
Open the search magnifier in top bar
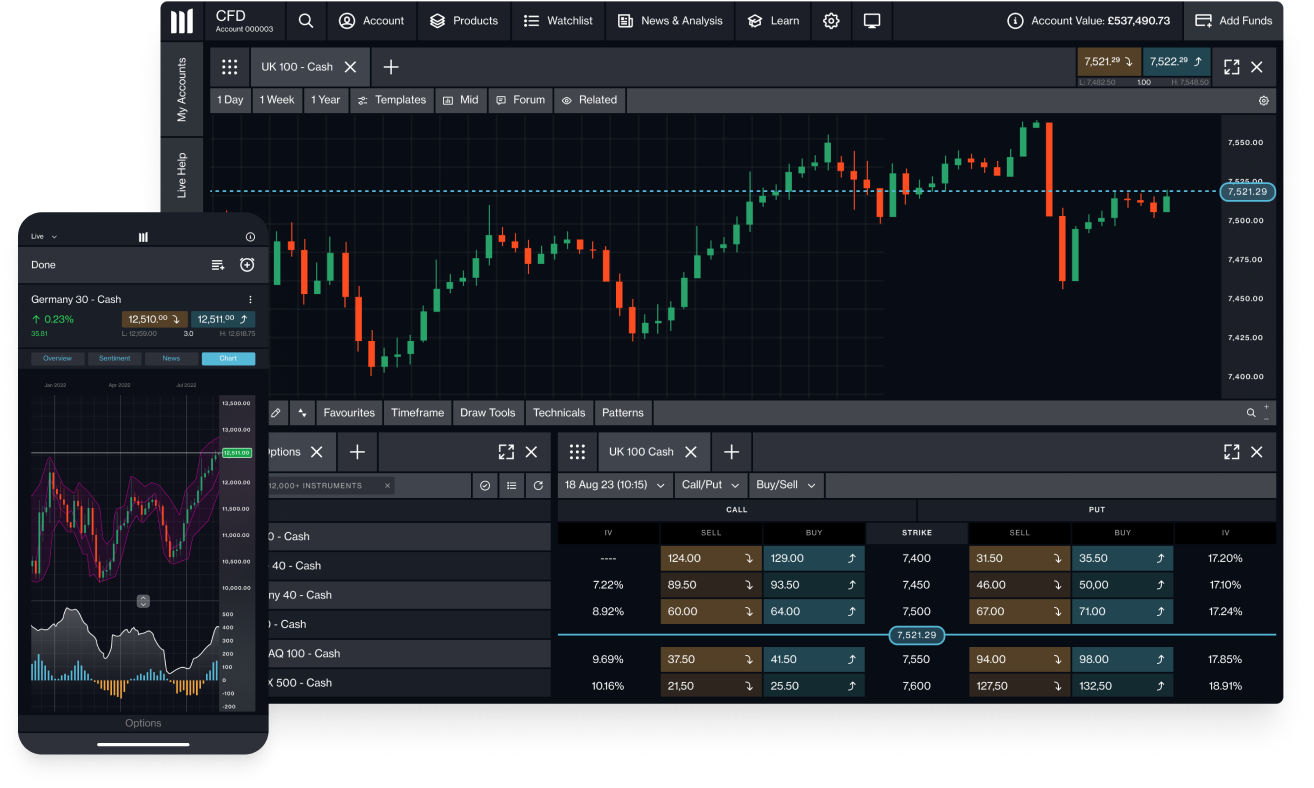click(x=306, y=20)
